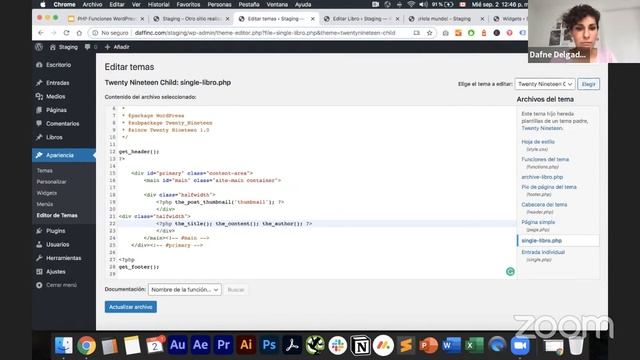Viewport: 640px width, 360px height.
Task: Open Herramientas admin section
Action: click(63, 258)
